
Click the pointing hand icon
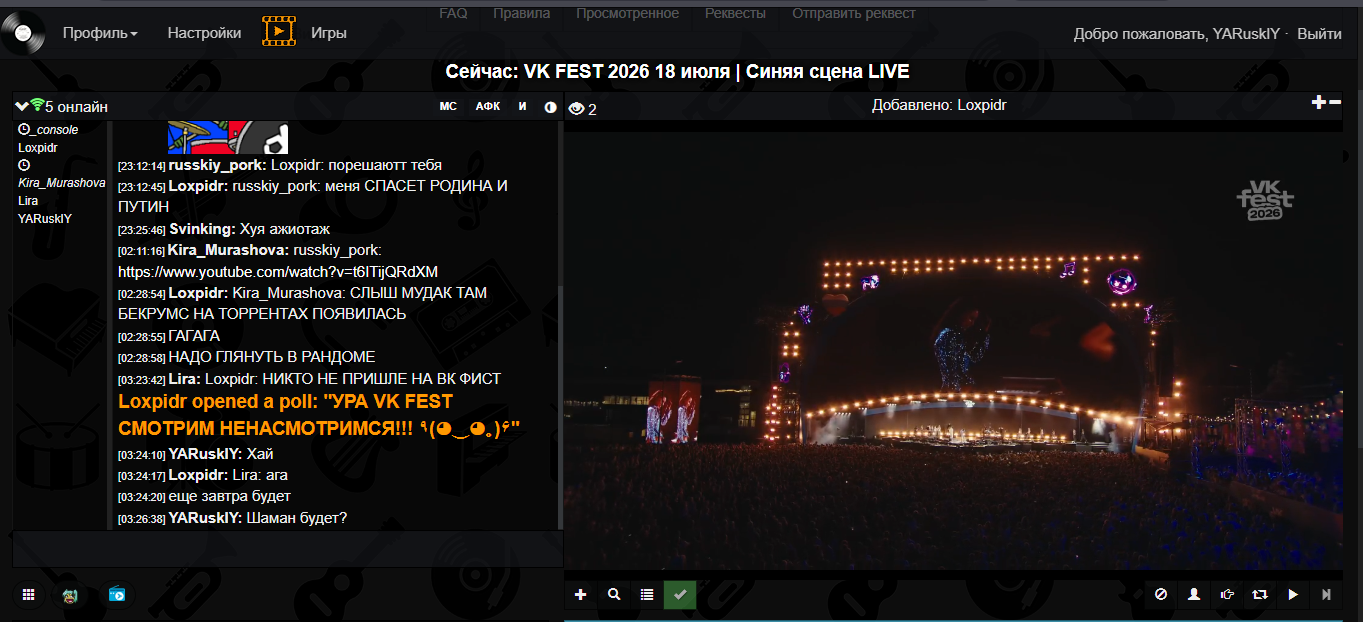coord(1227,594)
